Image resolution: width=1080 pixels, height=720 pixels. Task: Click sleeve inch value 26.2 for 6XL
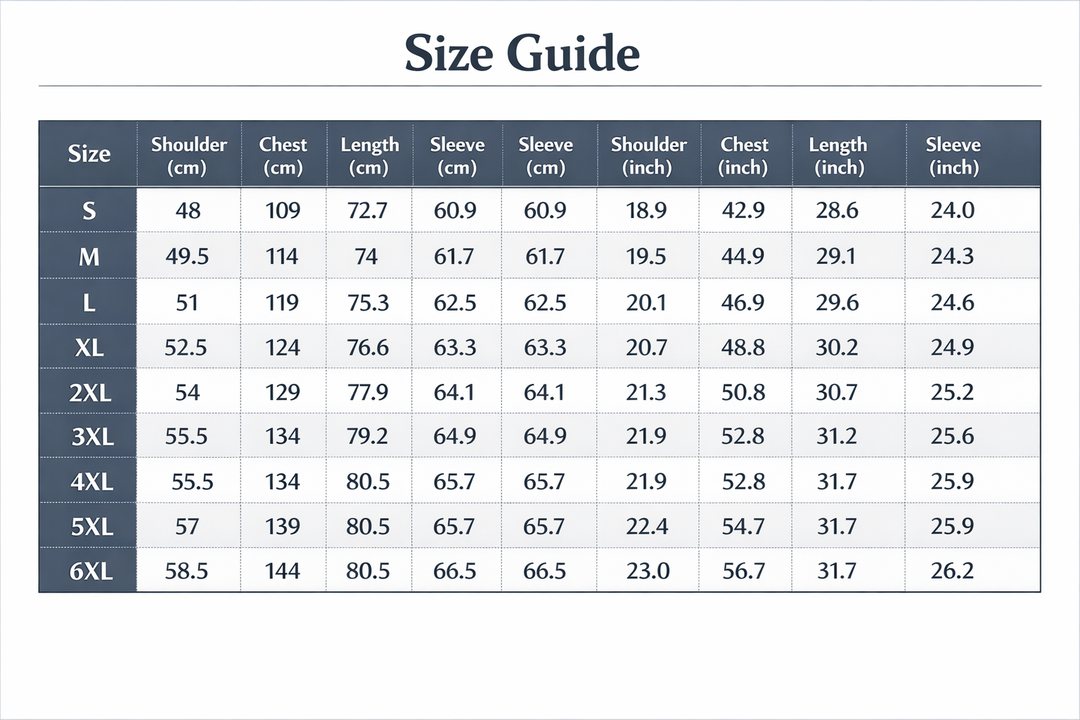pyautogui.click(x=952, y=572)
